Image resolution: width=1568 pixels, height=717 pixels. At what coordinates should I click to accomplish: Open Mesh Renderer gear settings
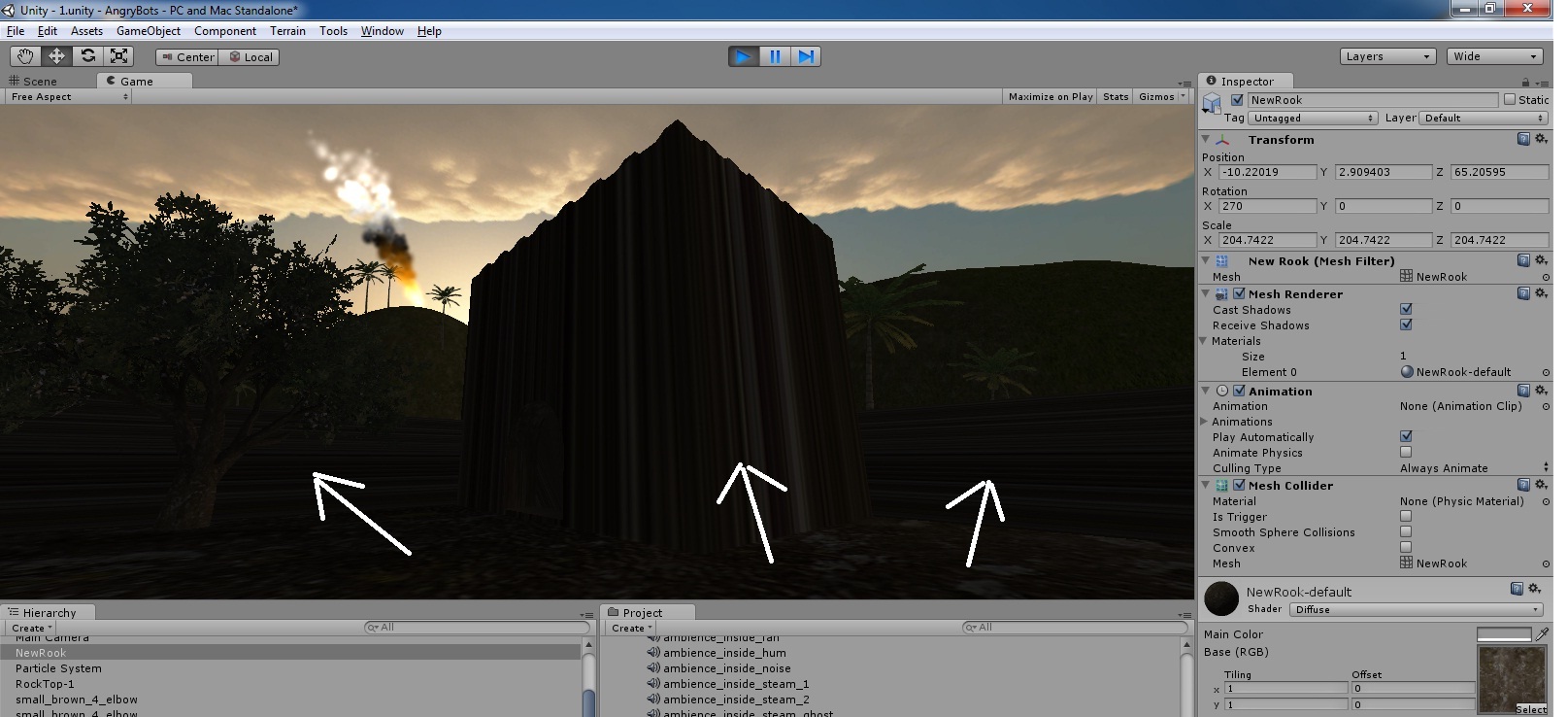tap(1541, 293)
